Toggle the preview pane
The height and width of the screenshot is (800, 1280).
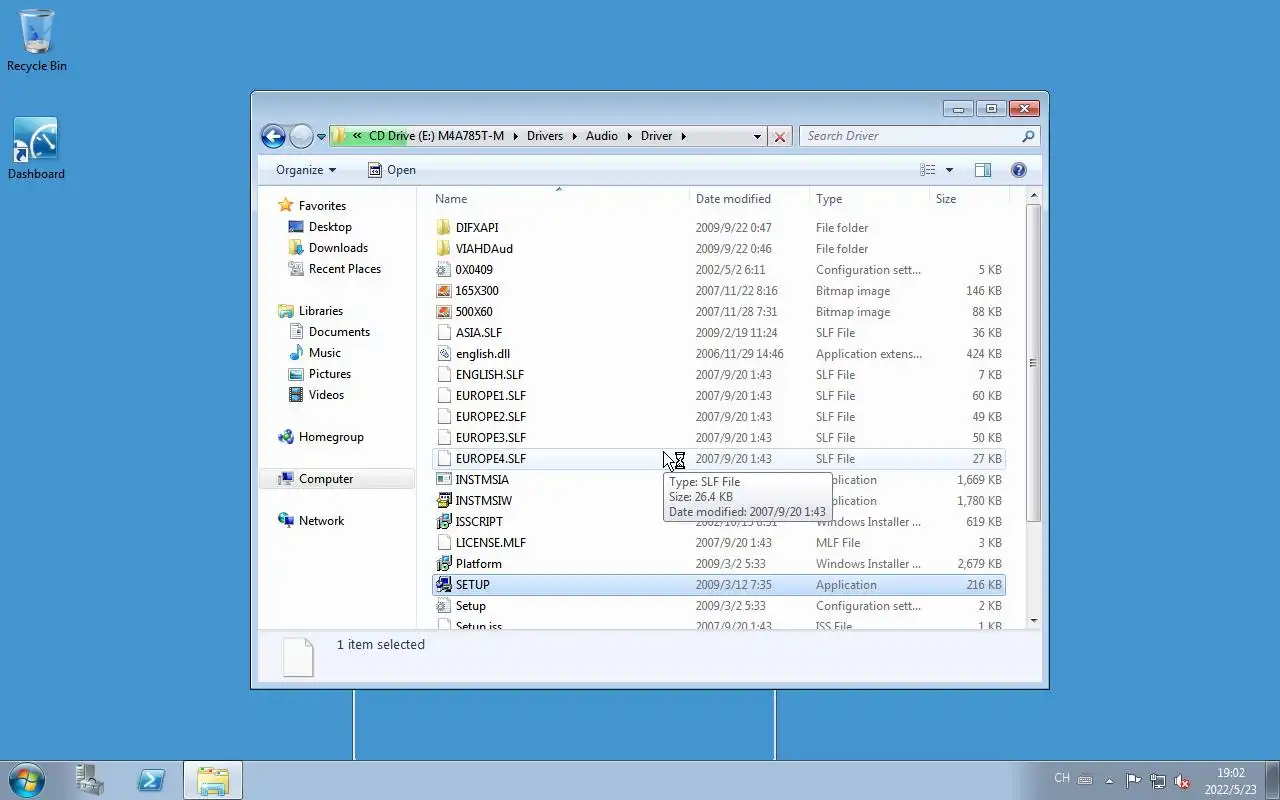coord(983,170)
